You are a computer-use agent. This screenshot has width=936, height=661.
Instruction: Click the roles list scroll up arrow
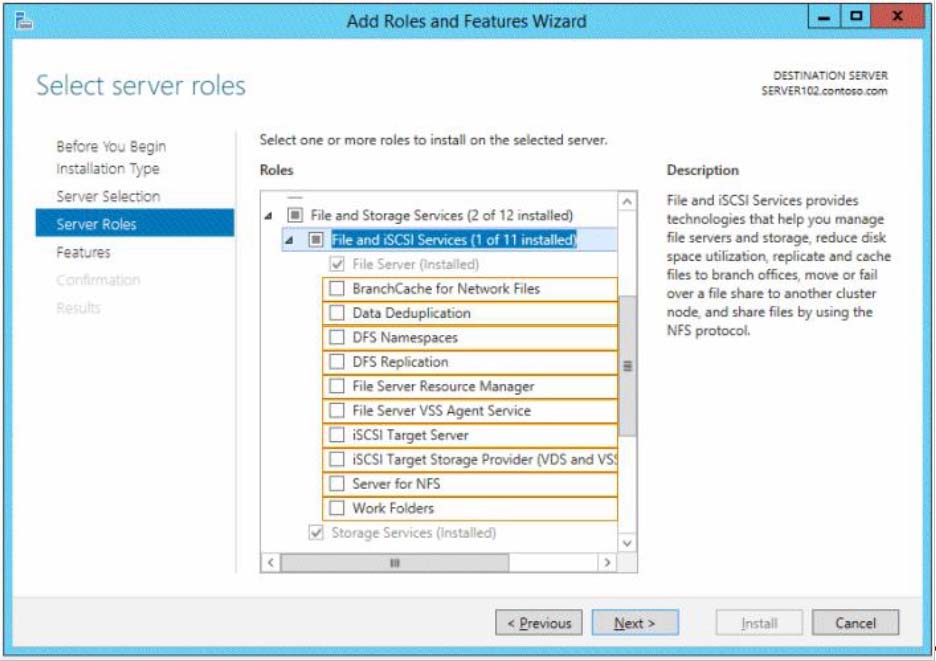627,202
